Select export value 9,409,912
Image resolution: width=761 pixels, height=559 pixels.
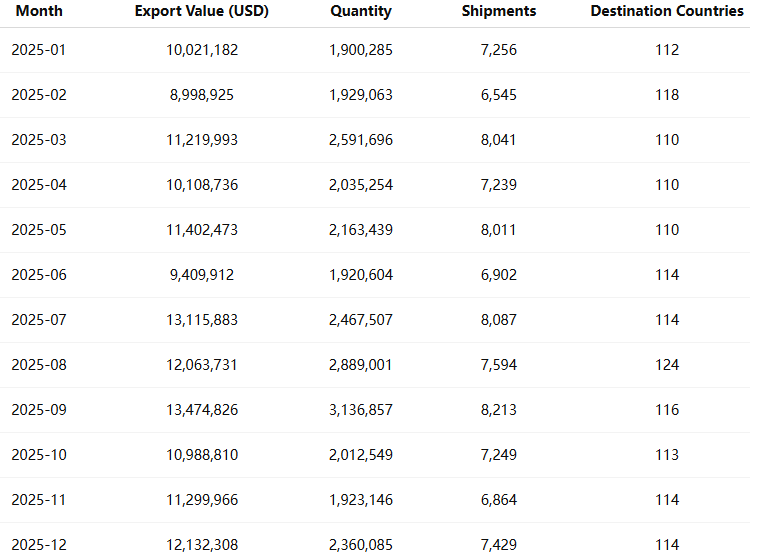tap(202, 275)
